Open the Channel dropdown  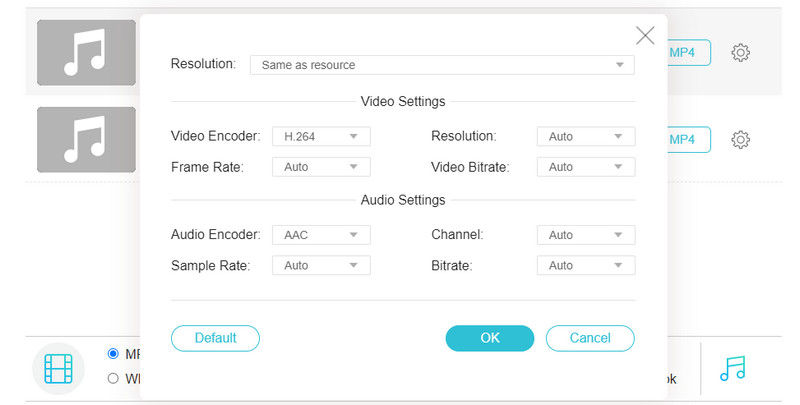coord(586,235)
